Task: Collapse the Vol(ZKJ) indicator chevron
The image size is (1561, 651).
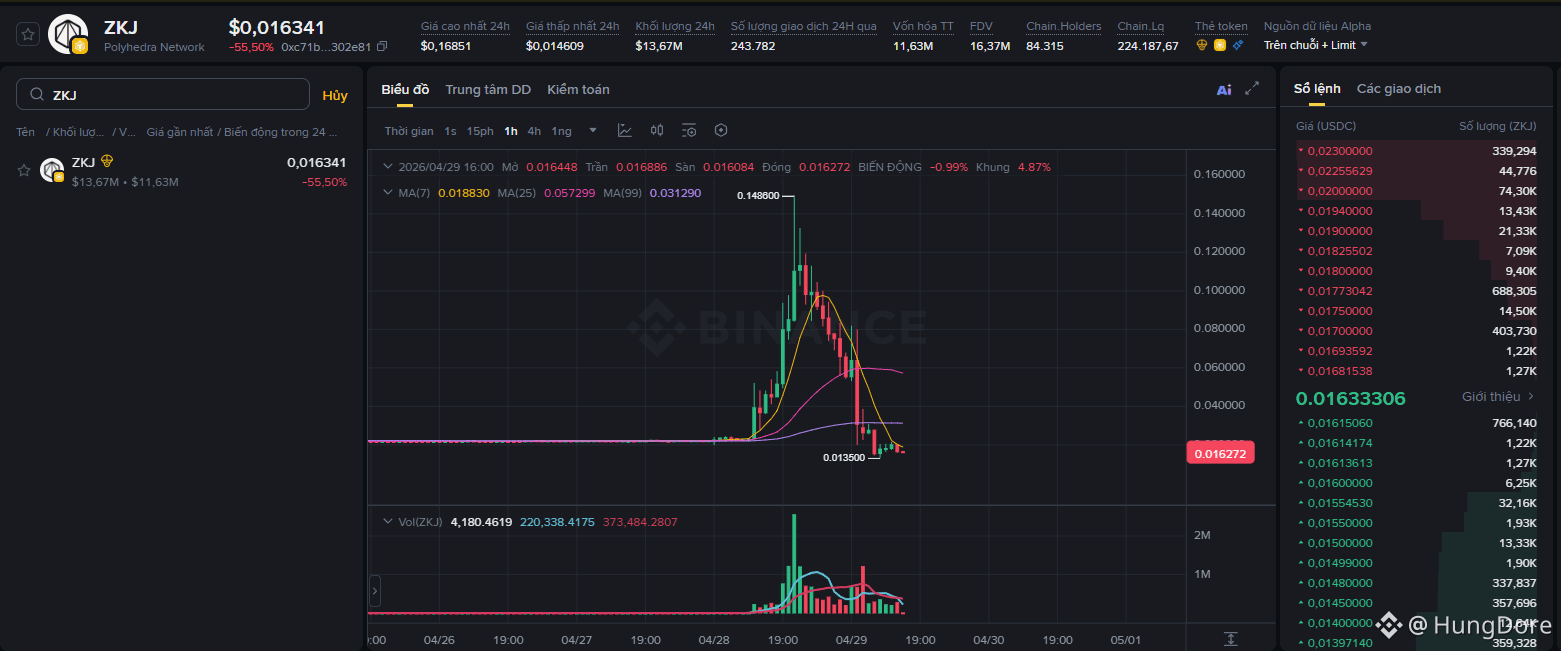Action: (x=388, y=522)
